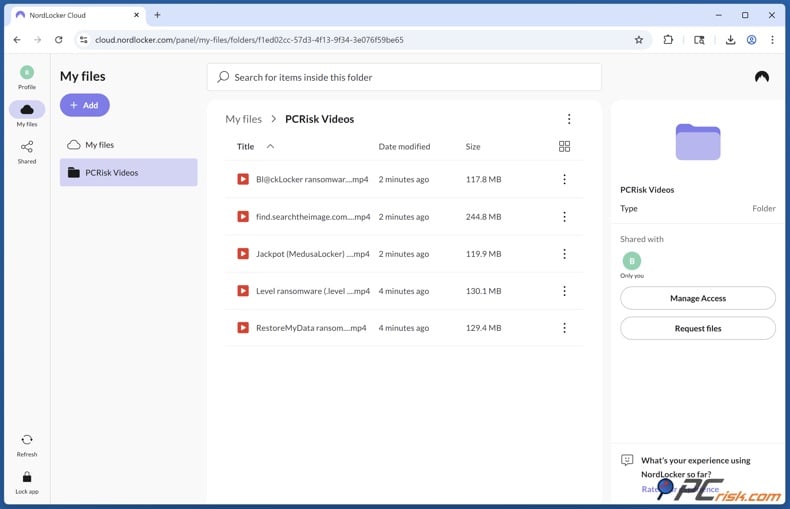Open the browser Downloads icon

point(730,40)
